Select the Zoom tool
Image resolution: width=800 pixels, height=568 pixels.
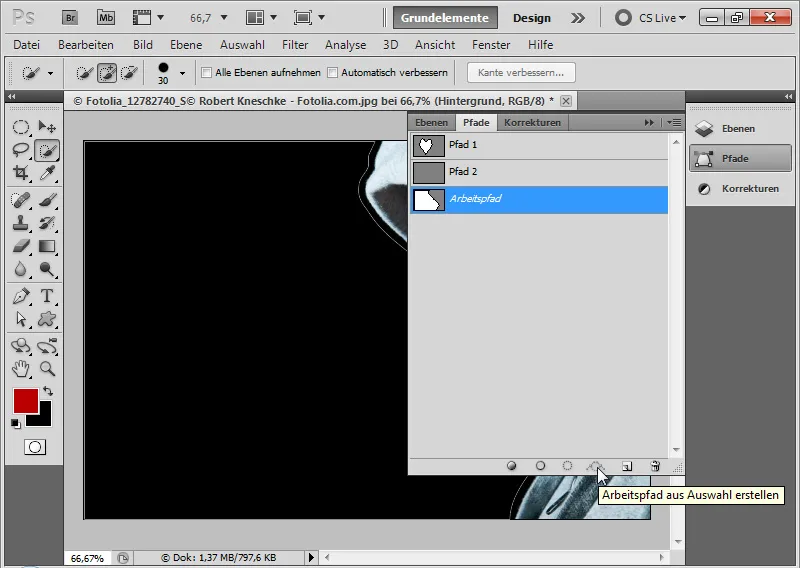point(47,368)
